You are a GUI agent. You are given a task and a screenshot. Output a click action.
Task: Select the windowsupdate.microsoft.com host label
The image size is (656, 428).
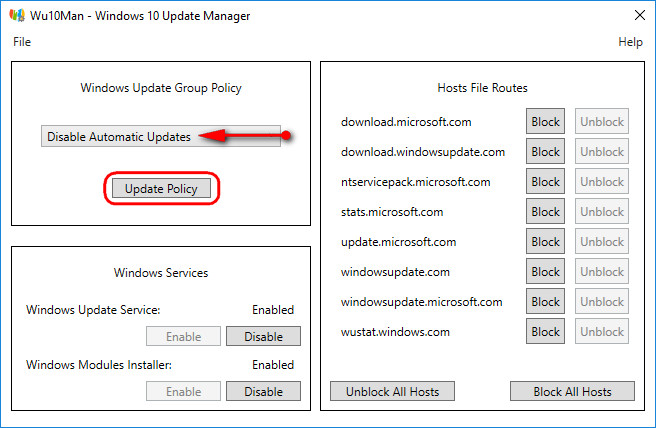[421, 302]
